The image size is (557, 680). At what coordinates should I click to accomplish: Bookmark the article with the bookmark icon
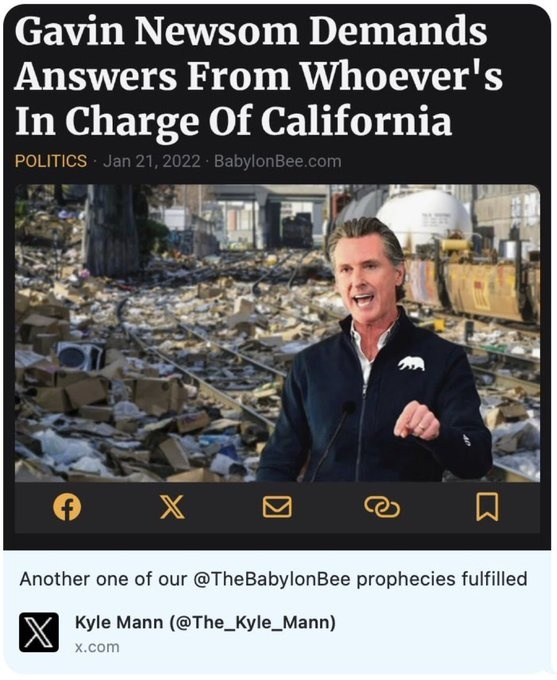[x=487, y=507]
